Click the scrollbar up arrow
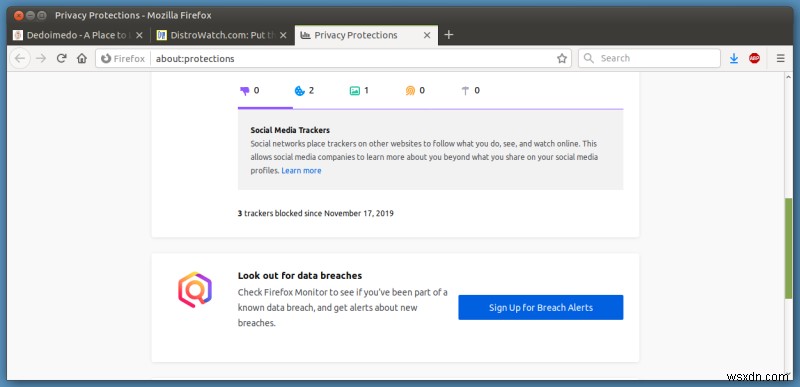800x387 pixels. tap(789, 77)
